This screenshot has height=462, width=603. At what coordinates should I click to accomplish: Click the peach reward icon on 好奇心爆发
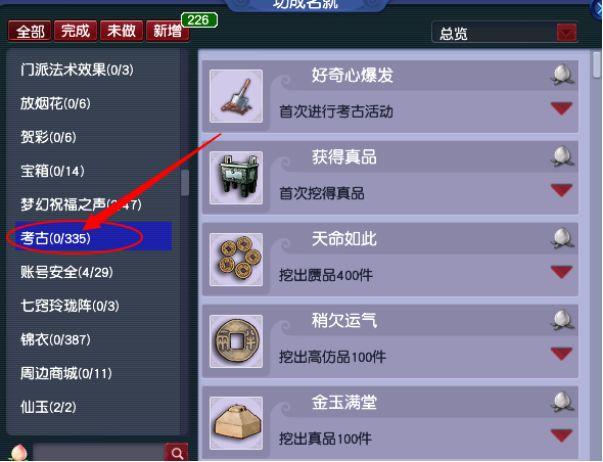coord(562,75)
